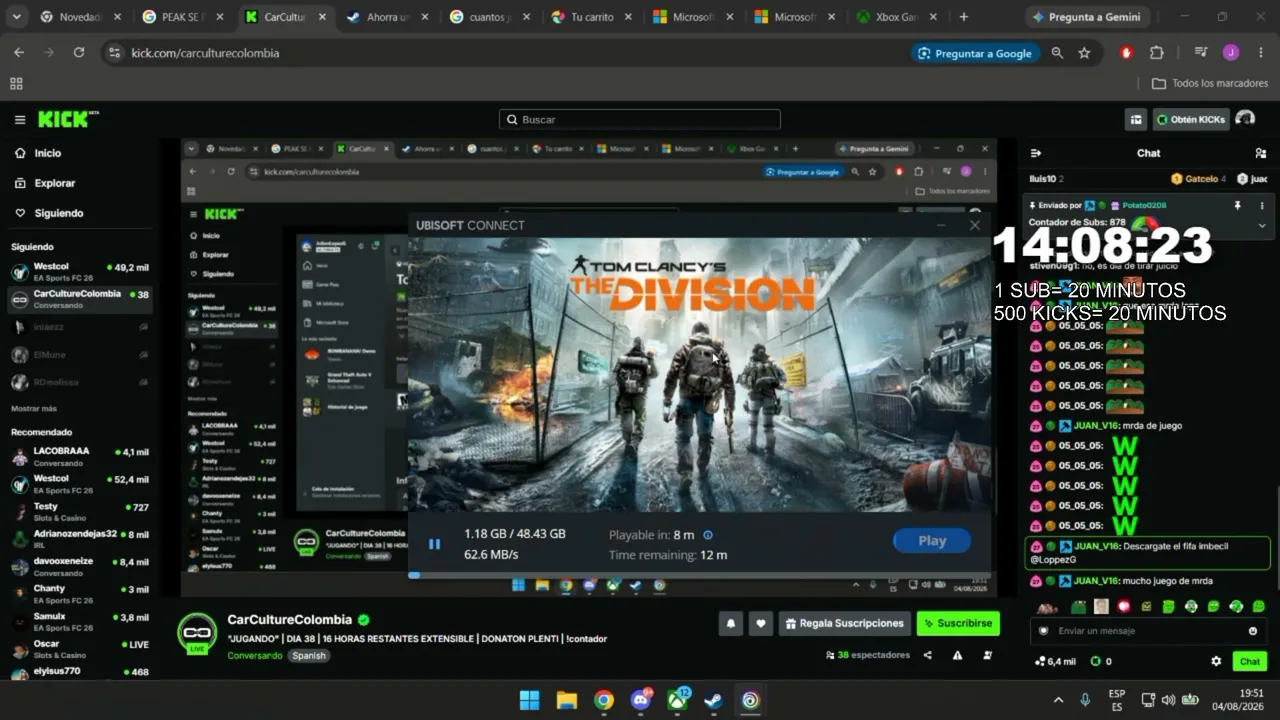Open the Kick user profile avatar
This screenshot has width=1280, height=720.
tap(1245, 119)
